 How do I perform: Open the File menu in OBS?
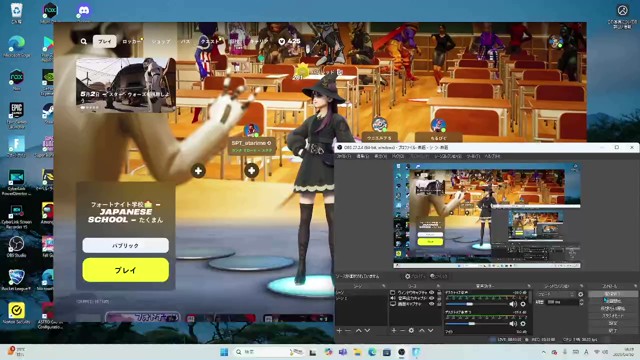(x=344, y=156)
